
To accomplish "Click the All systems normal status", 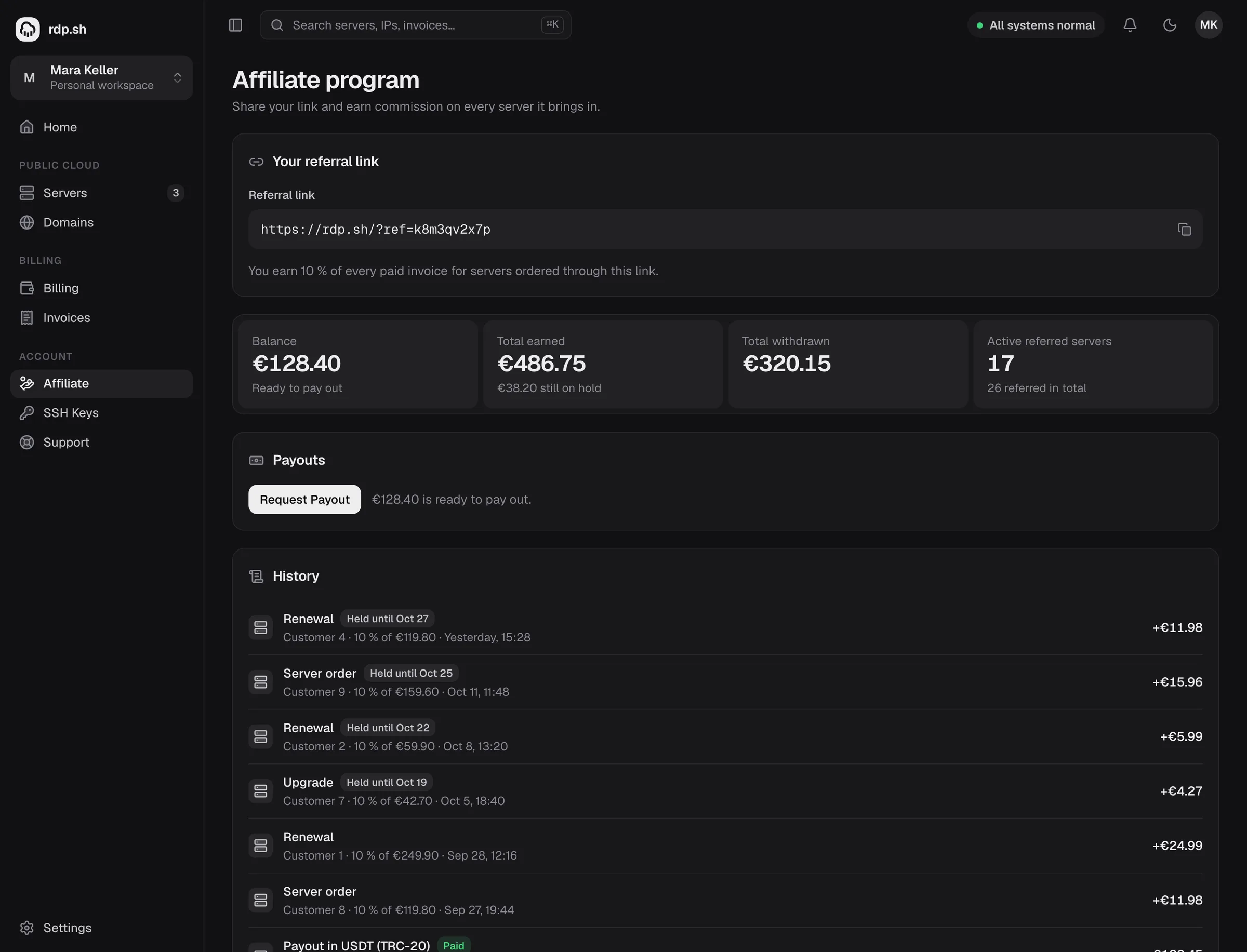I will pos(1036,25).
